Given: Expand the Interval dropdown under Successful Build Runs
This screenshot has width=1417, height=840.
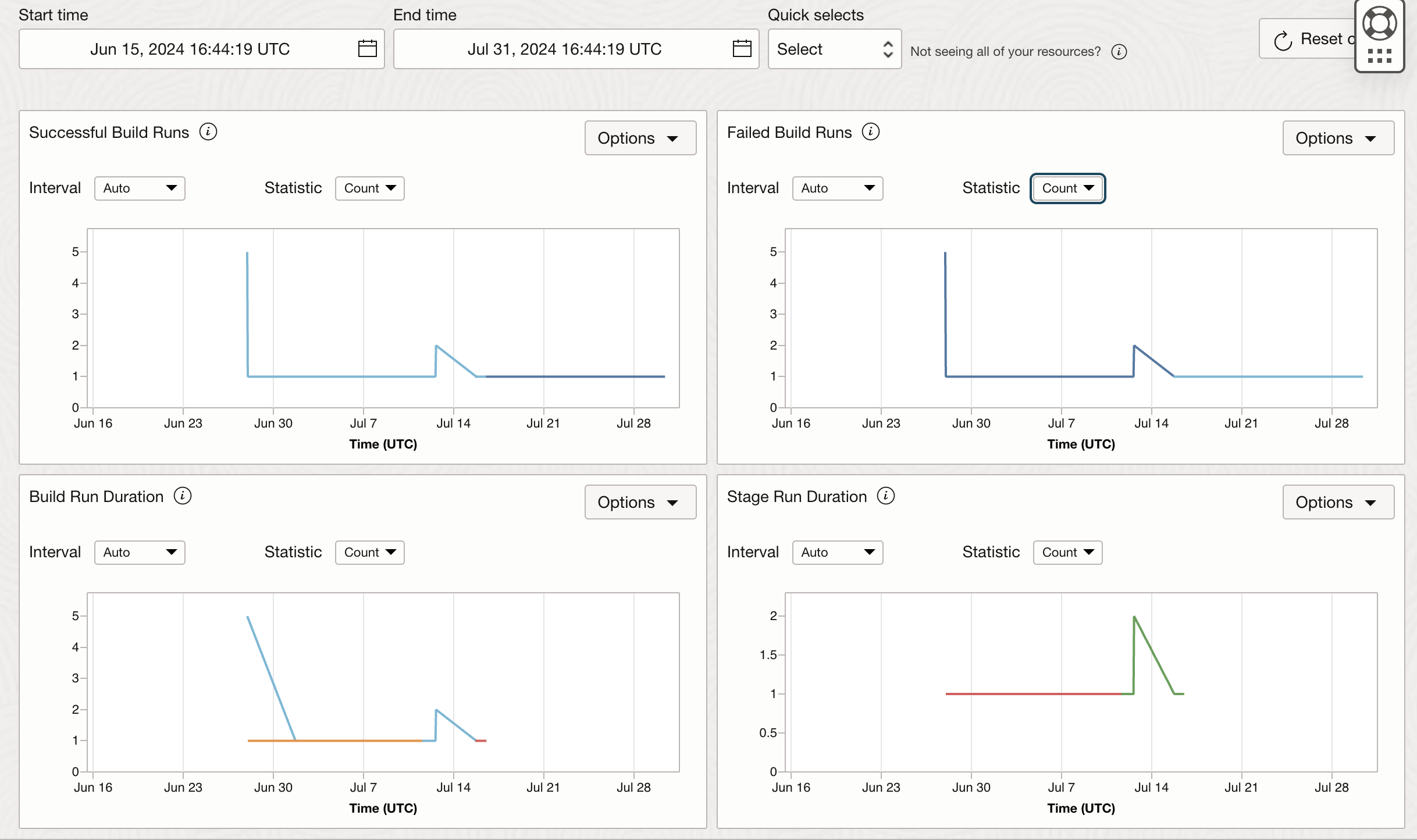Looking at the screenshot, I should tap(139, 188).
